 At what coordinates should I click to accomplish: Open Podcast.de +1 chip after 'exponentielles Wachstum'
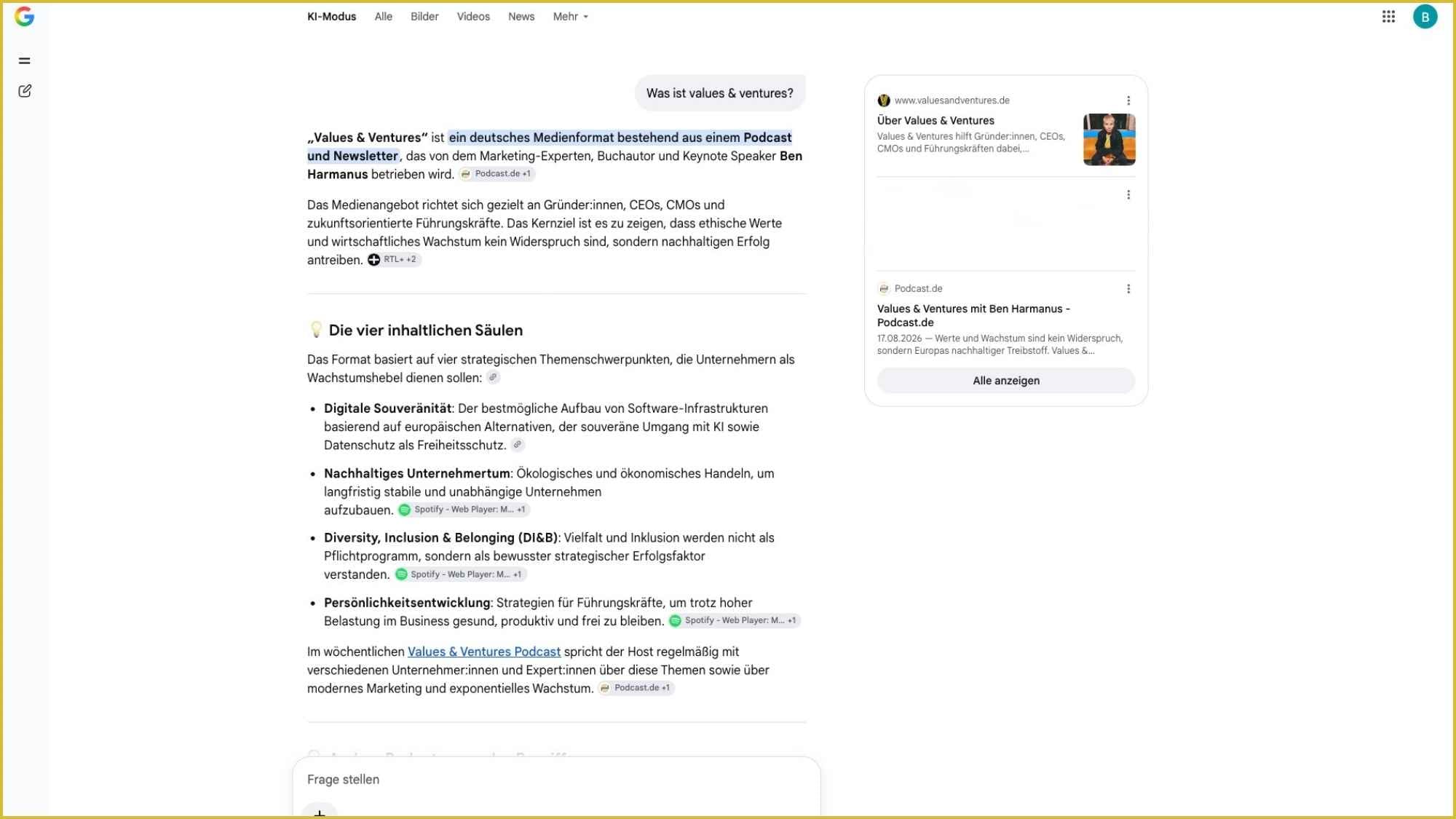(636, 688)
